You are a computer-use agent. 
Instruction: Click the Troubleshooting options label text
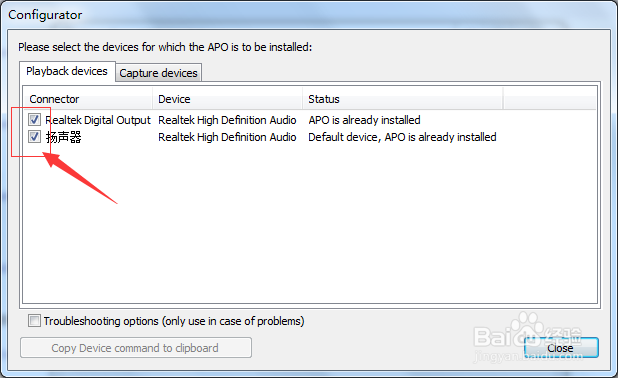[x=174, y=321]
